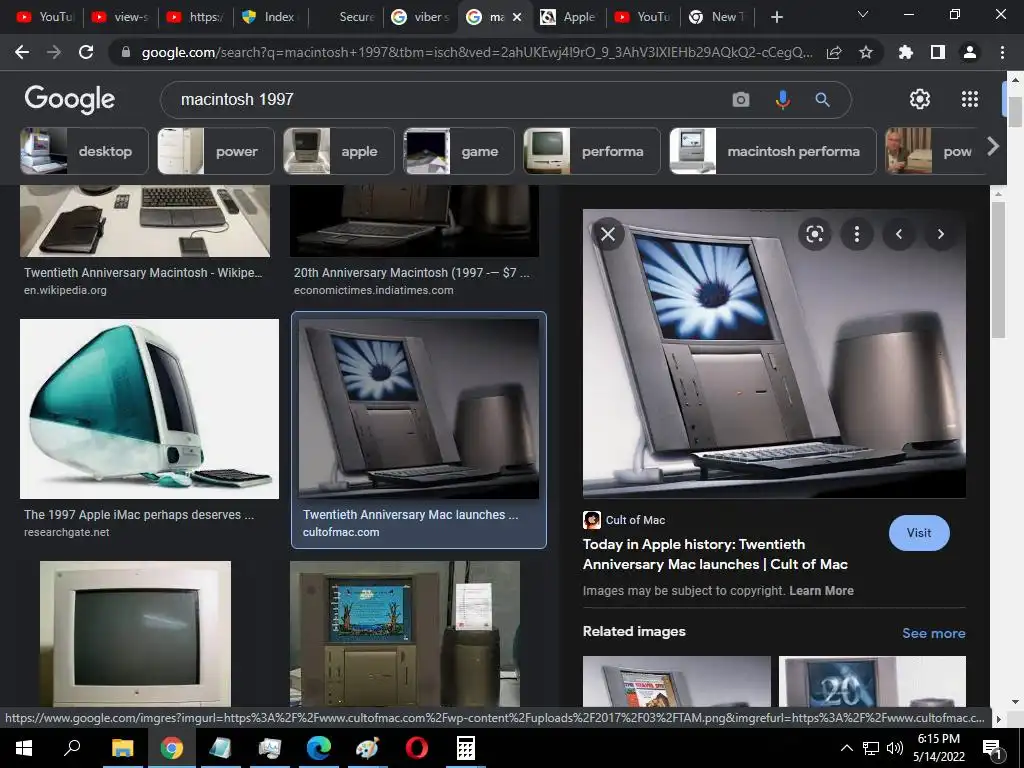1024x768 pixels.
Task: Switch to the view-source YouTube tab
Action: 120,17
